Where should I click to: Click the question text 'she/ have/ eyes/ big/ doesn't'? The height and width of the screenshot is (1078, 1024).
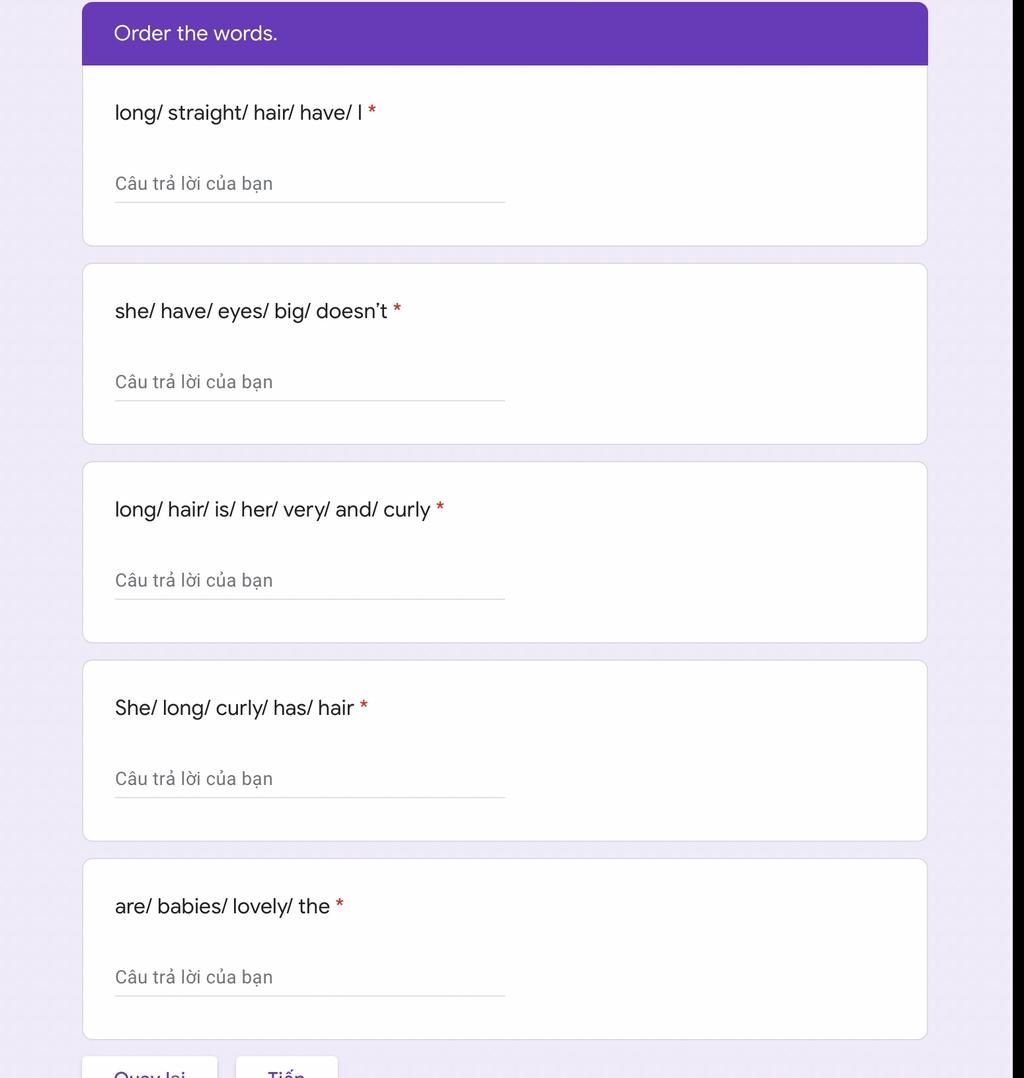(x=251, y=311)
